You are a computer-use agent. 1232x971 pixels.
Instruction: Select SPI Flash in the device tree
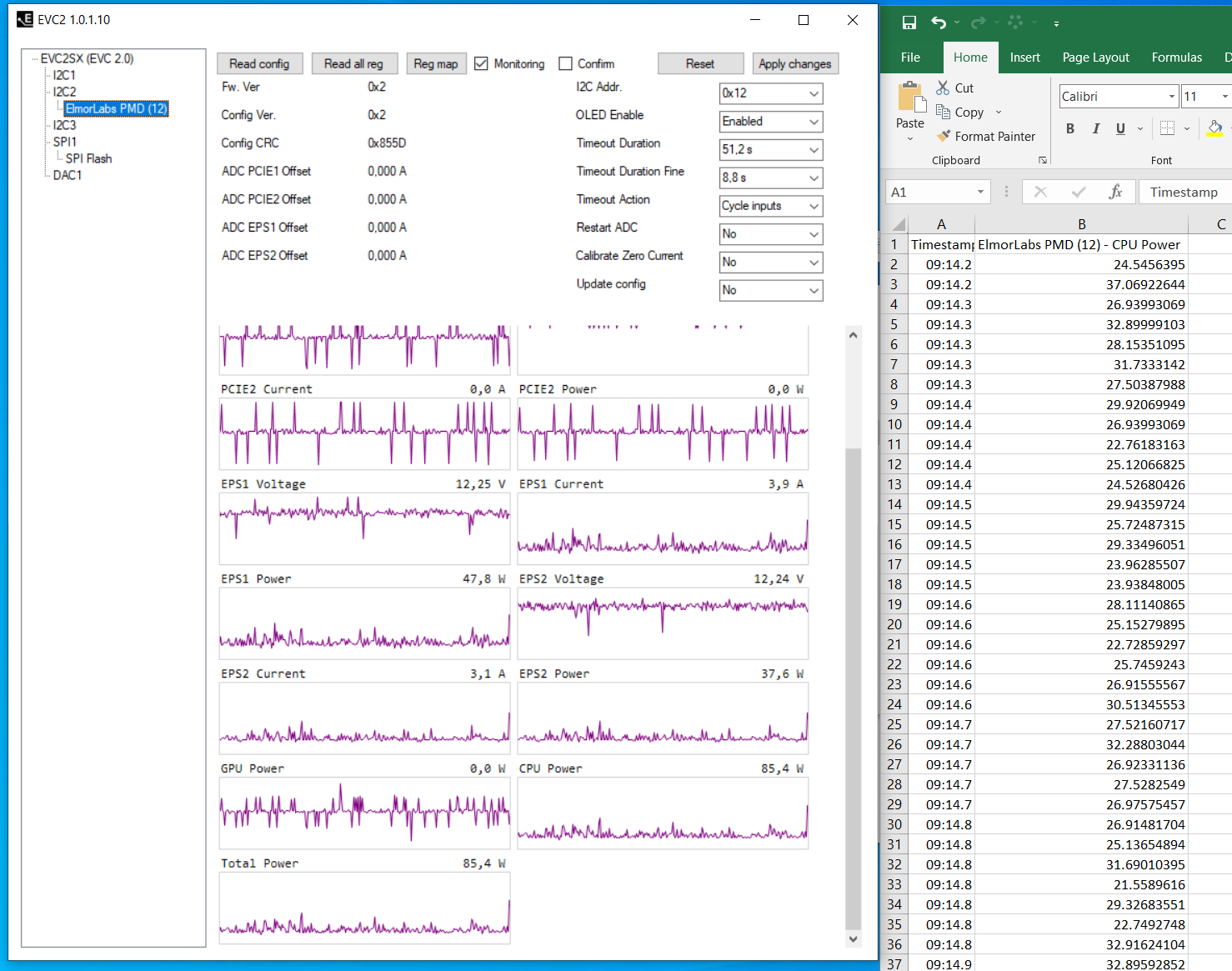(x=88, y=158)
